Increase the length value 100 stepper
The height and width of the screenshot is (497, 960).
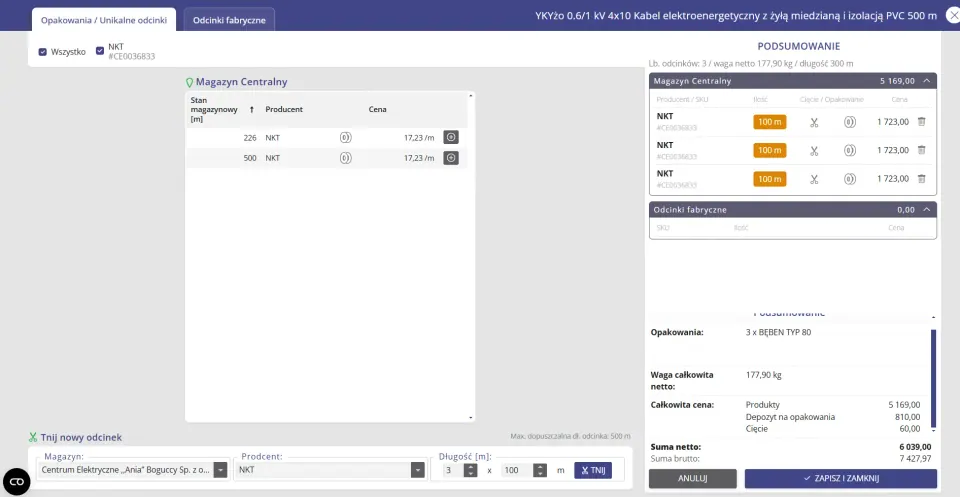point(540,466)
